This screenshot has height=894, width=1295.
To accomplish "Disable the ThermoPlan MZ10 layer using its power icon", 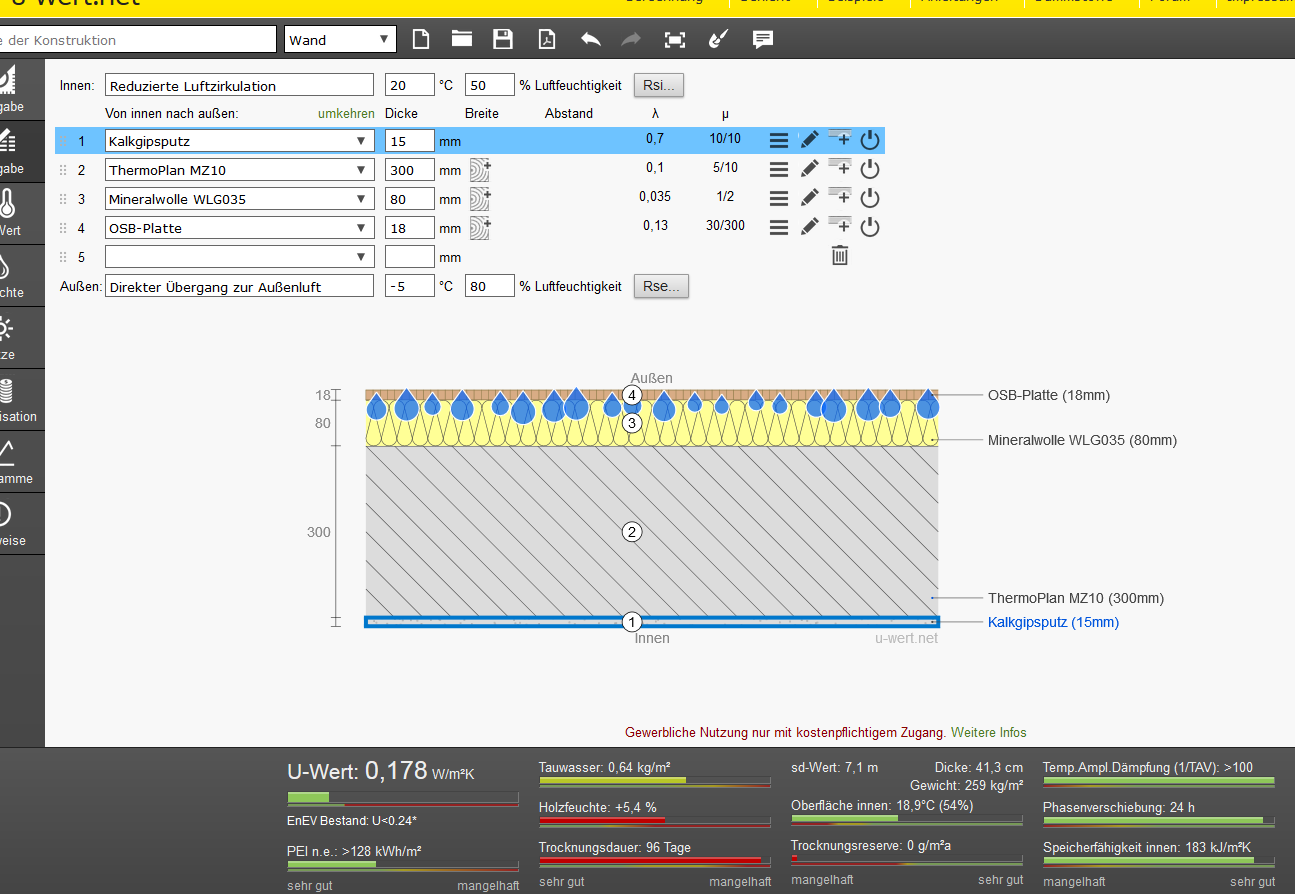I will [x=870, y=169].
